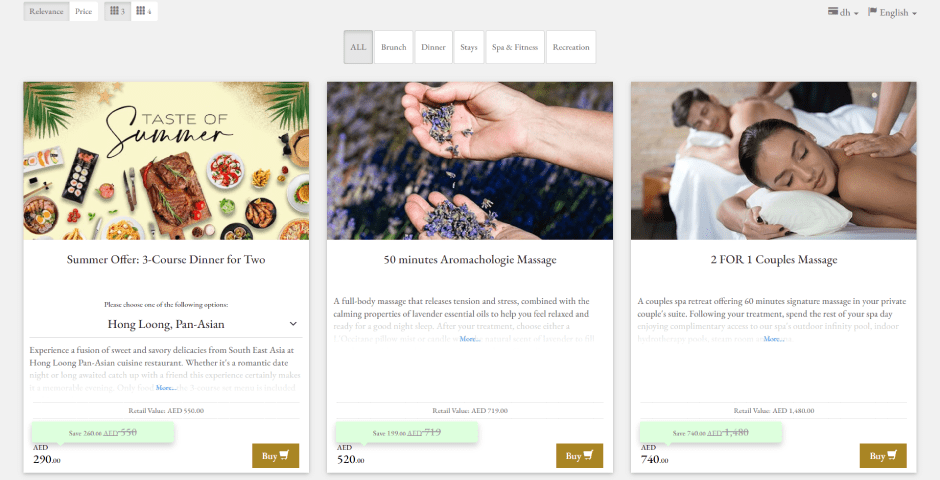
Task: Buy the Summer Offer 3-Course Dinner
Action: [x=275, y=455]
